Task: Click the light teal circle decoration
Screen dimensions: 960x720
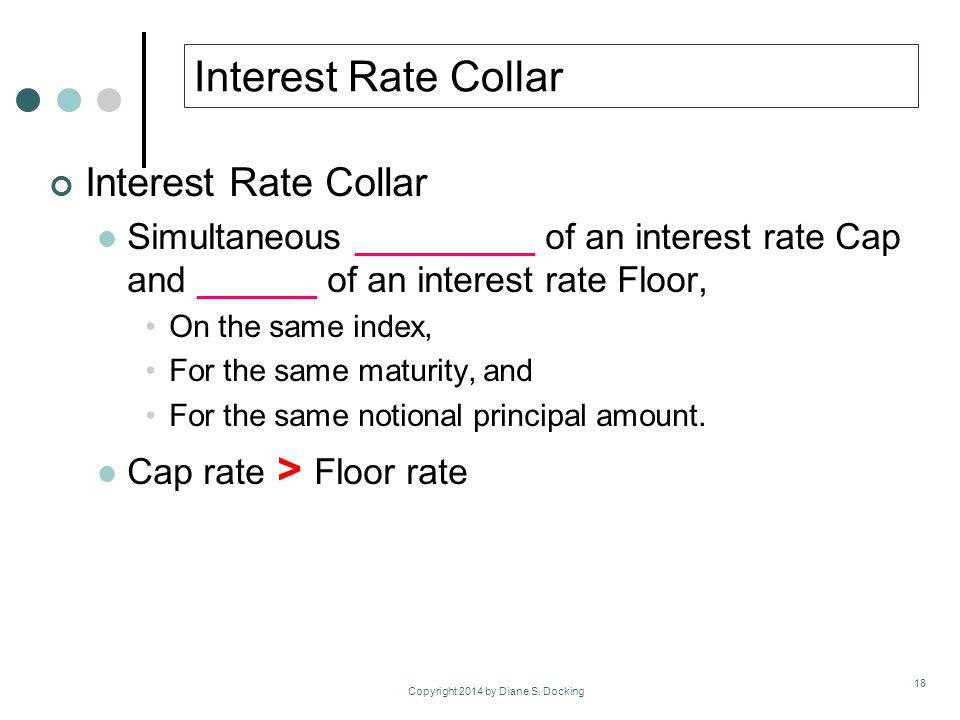Action: point(69,100)
